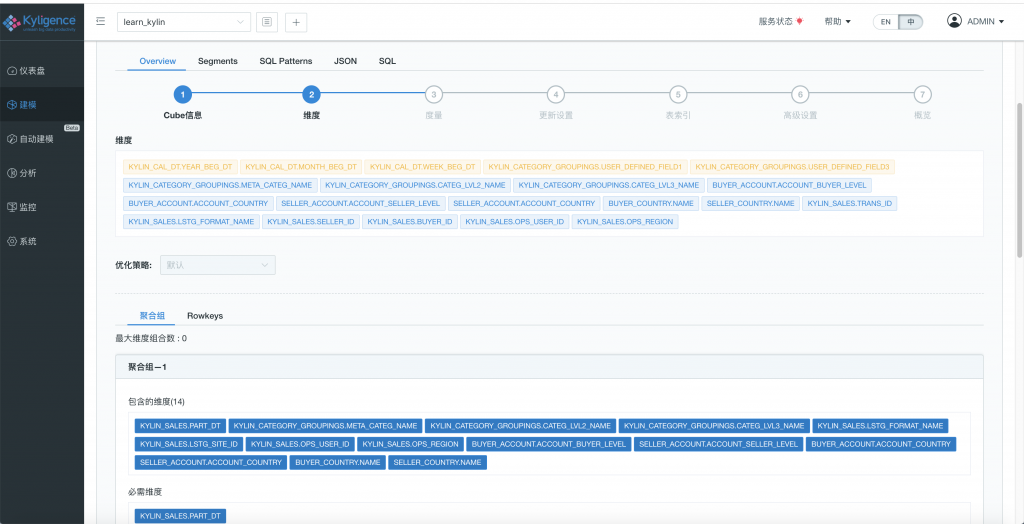Switch language to 中
This screenshot has width=1024, height=524.
coord(910,21)
